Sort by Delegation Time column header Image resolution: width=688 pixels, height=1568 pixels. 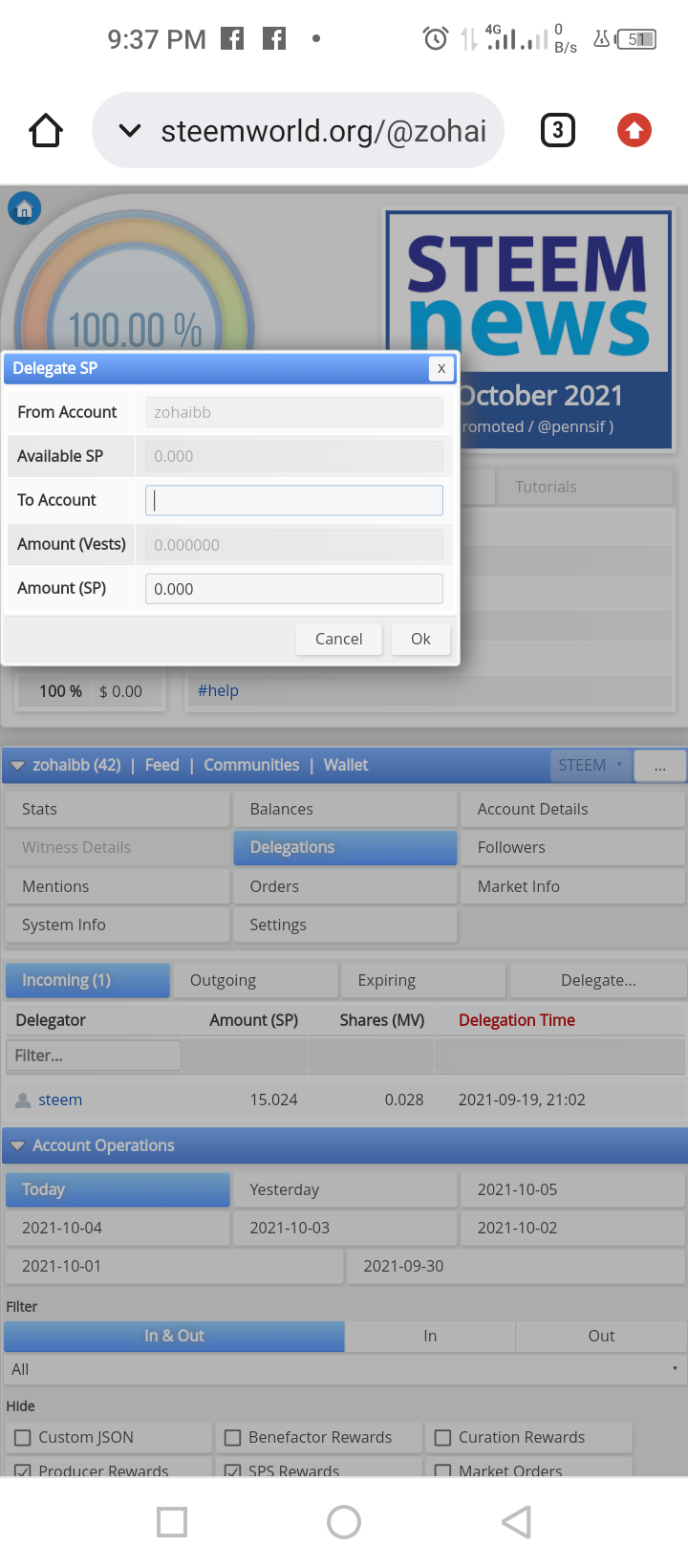pyautogui.click(x=517, y=1021)
